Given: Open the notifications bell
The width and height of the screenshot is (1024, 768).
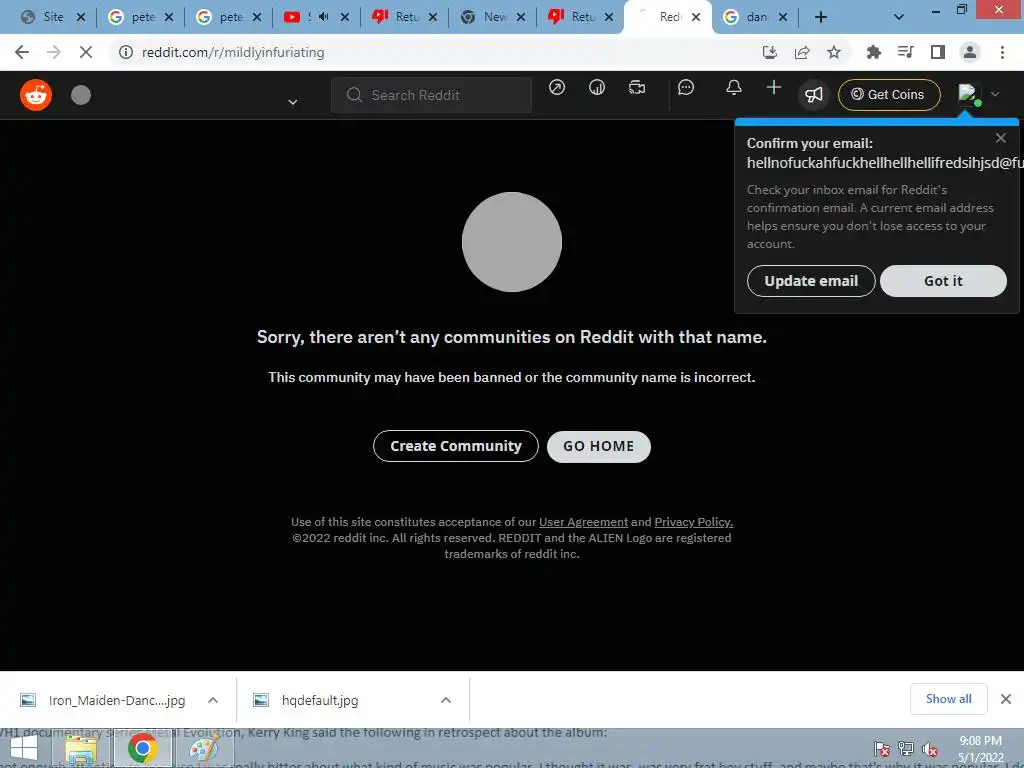Looking at the screenshot, I should tap(734, 88).
